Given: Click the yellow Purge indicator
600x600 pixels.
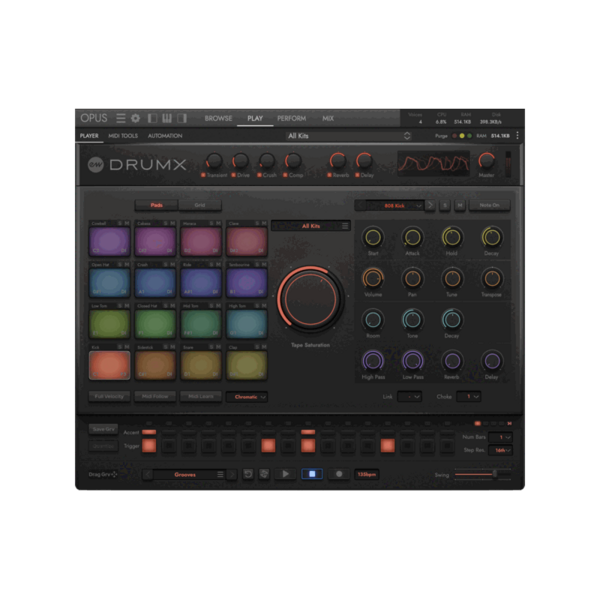Looking at the screenshot, I should pos(462,136).
